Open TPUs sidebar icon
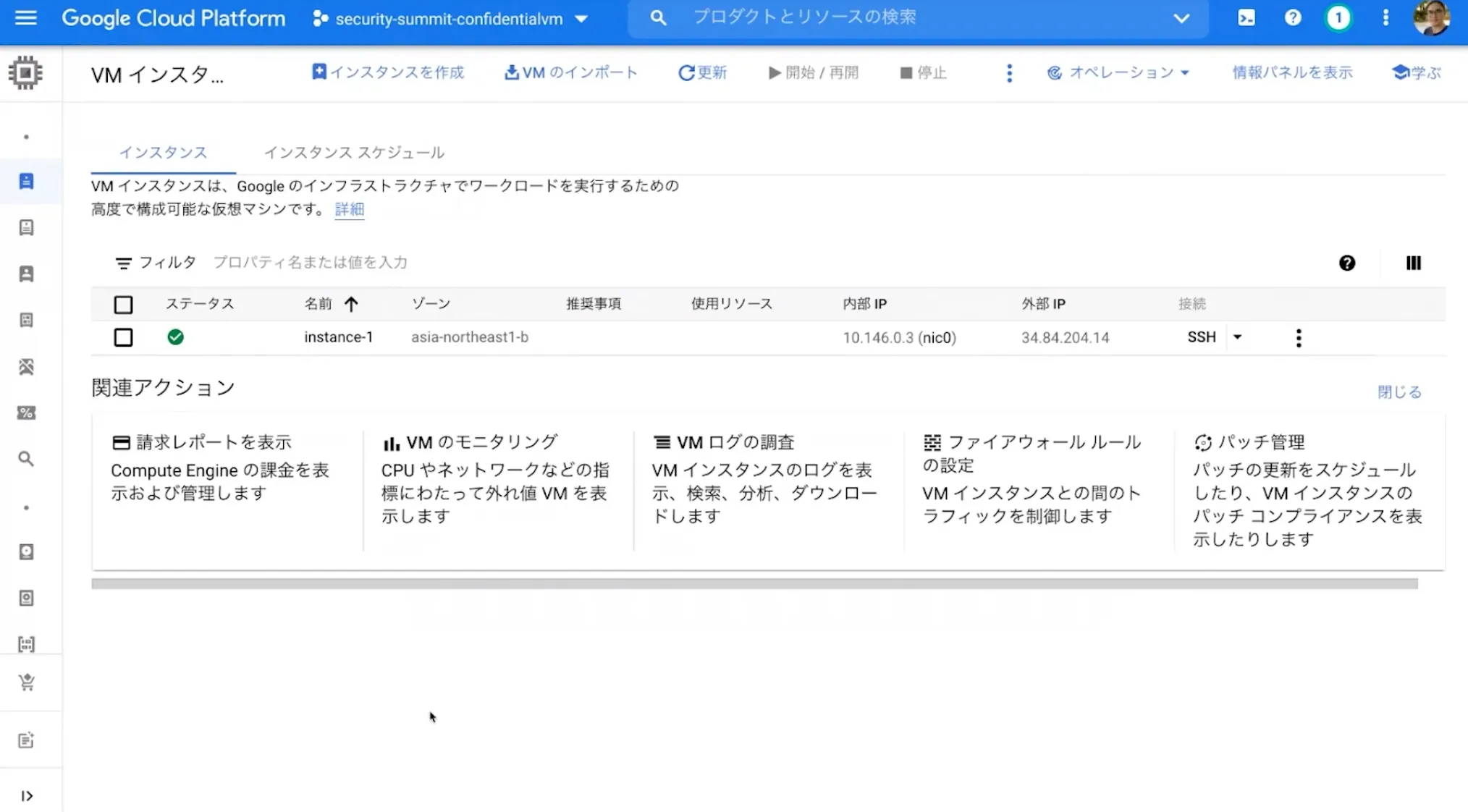1468x812 pixels. (26, 366)
